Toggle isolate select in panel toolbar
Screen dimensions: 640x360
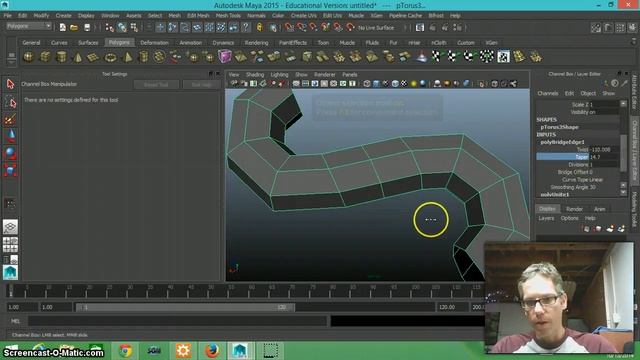click(x=482, y=84)
